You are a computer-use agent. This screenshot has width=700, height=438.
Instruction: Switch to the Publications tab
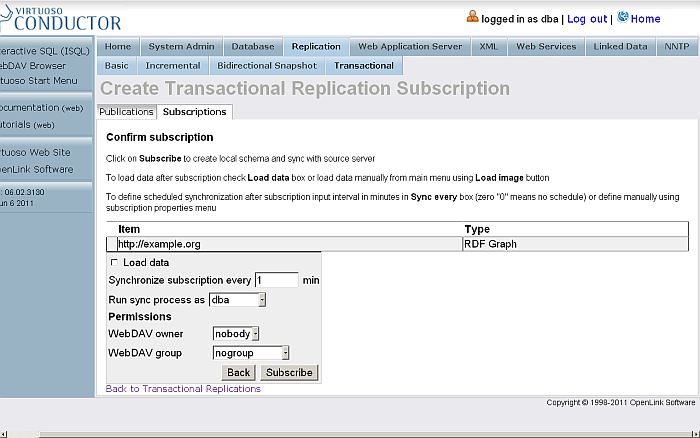(126, 112)
